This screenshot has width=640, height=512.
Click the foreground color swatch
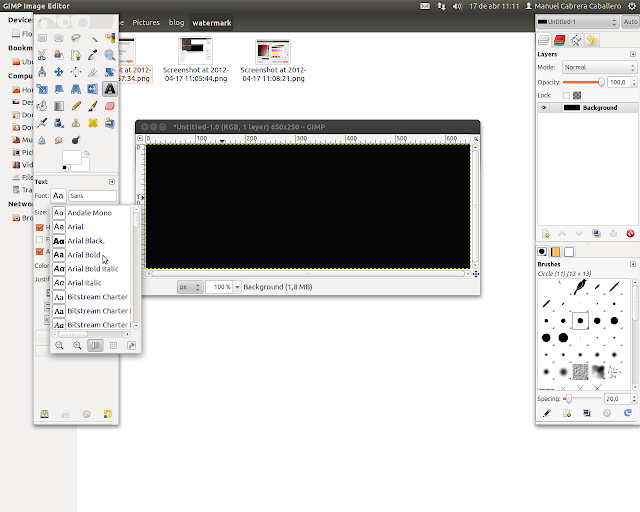pos(71,158)
